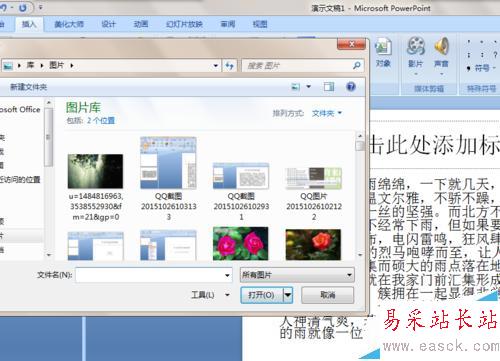Open the view options dropdown arrow
This screenshot has width=500, height=361.
point(309,87)
